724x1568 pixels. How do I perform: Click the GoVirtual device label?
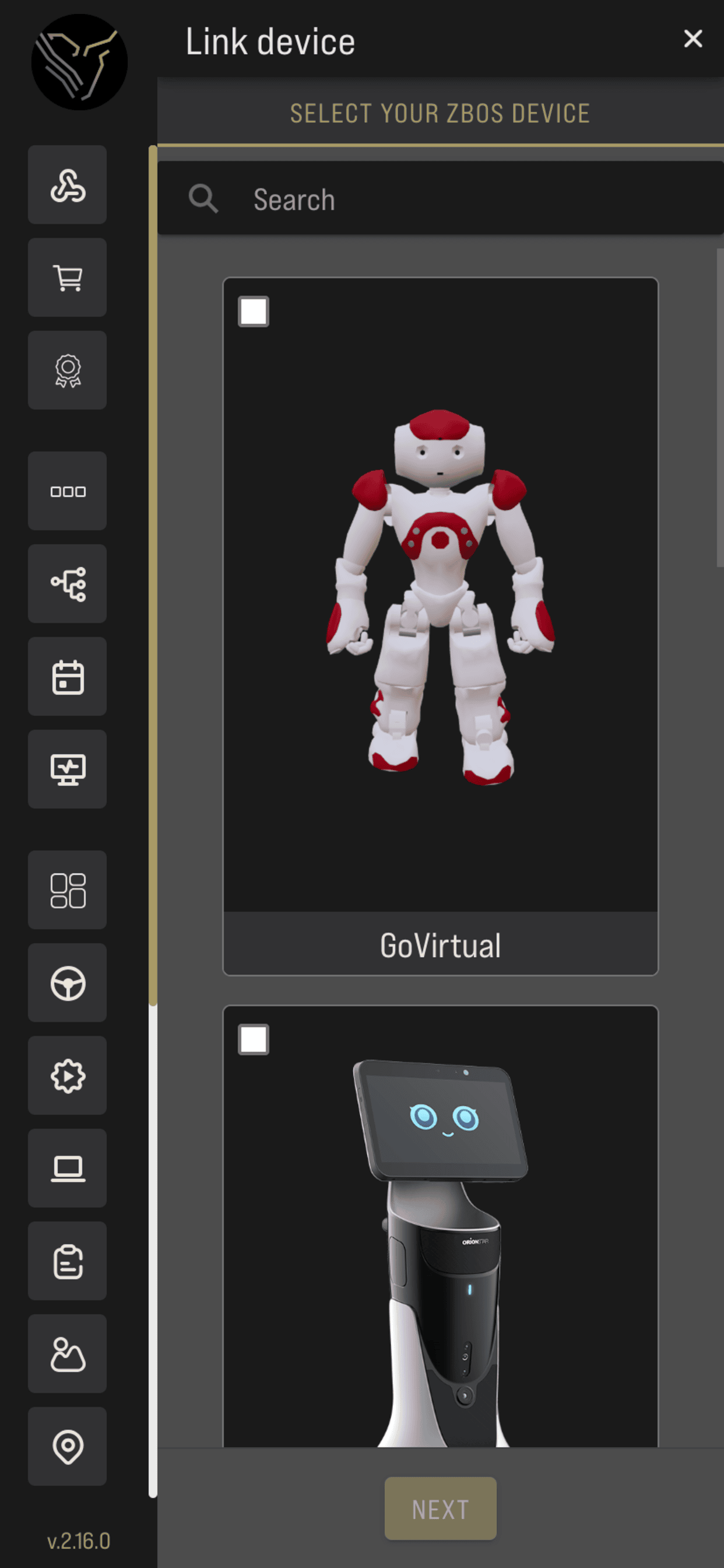point(441,946)
